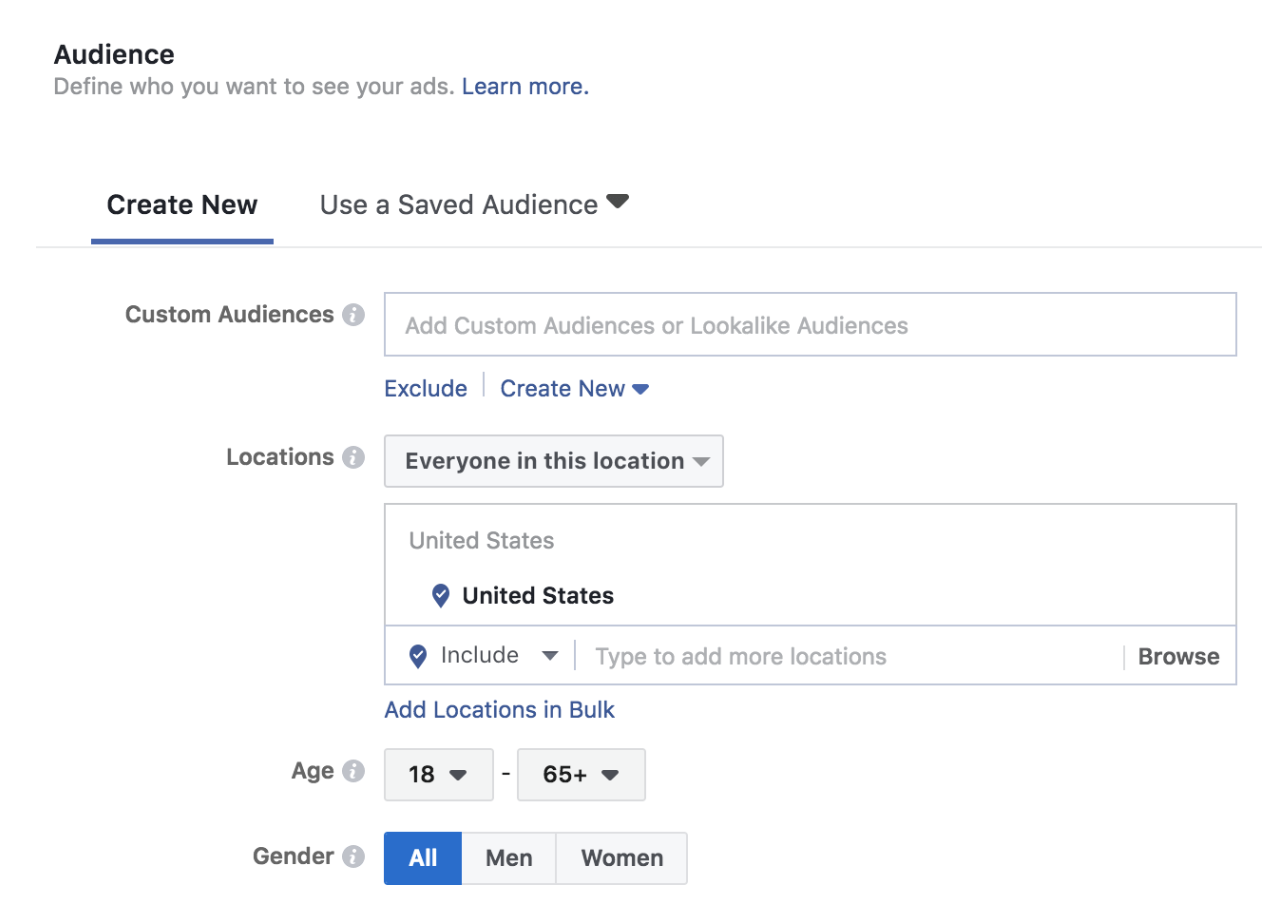Expand the Create New link dropdown

click(x=575, y=389)
